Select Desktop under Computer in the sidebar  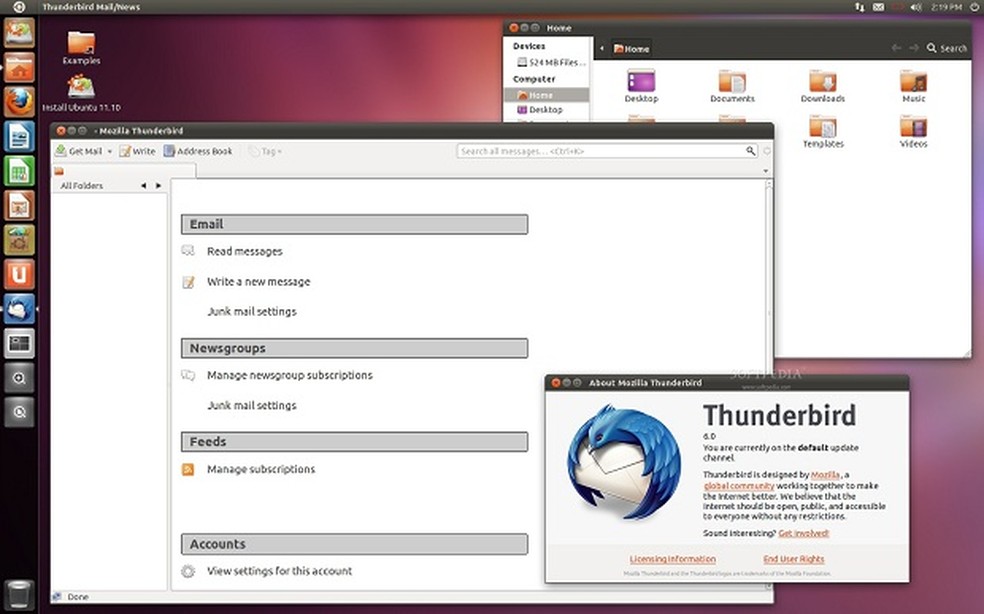[x=547, y=109]
